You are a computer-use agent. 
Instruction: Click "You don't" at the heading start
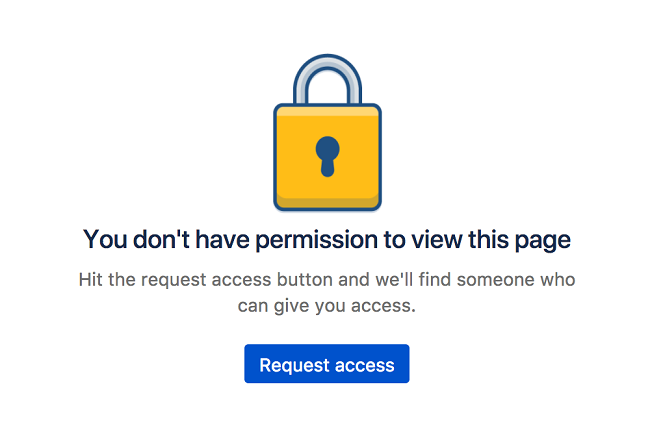click(123, 240)
